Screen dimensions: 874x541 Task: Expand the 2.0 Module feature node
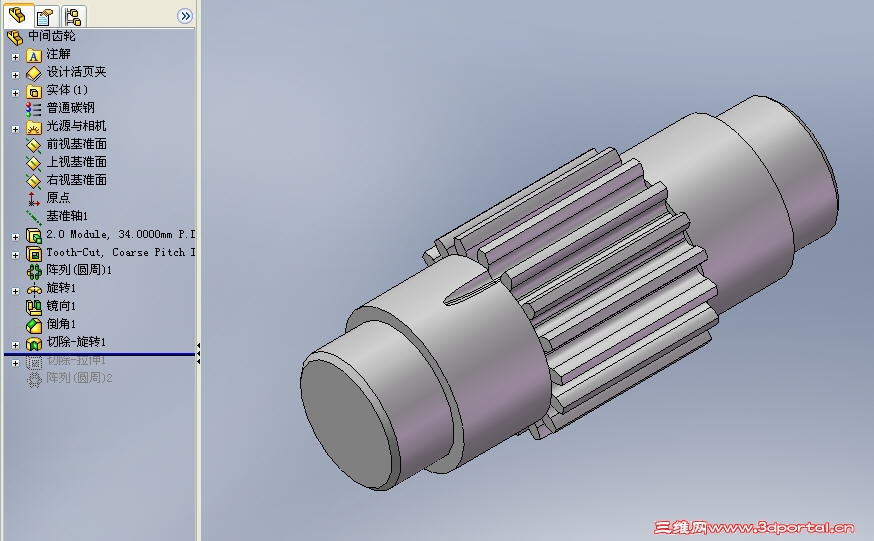coord(16,237)
